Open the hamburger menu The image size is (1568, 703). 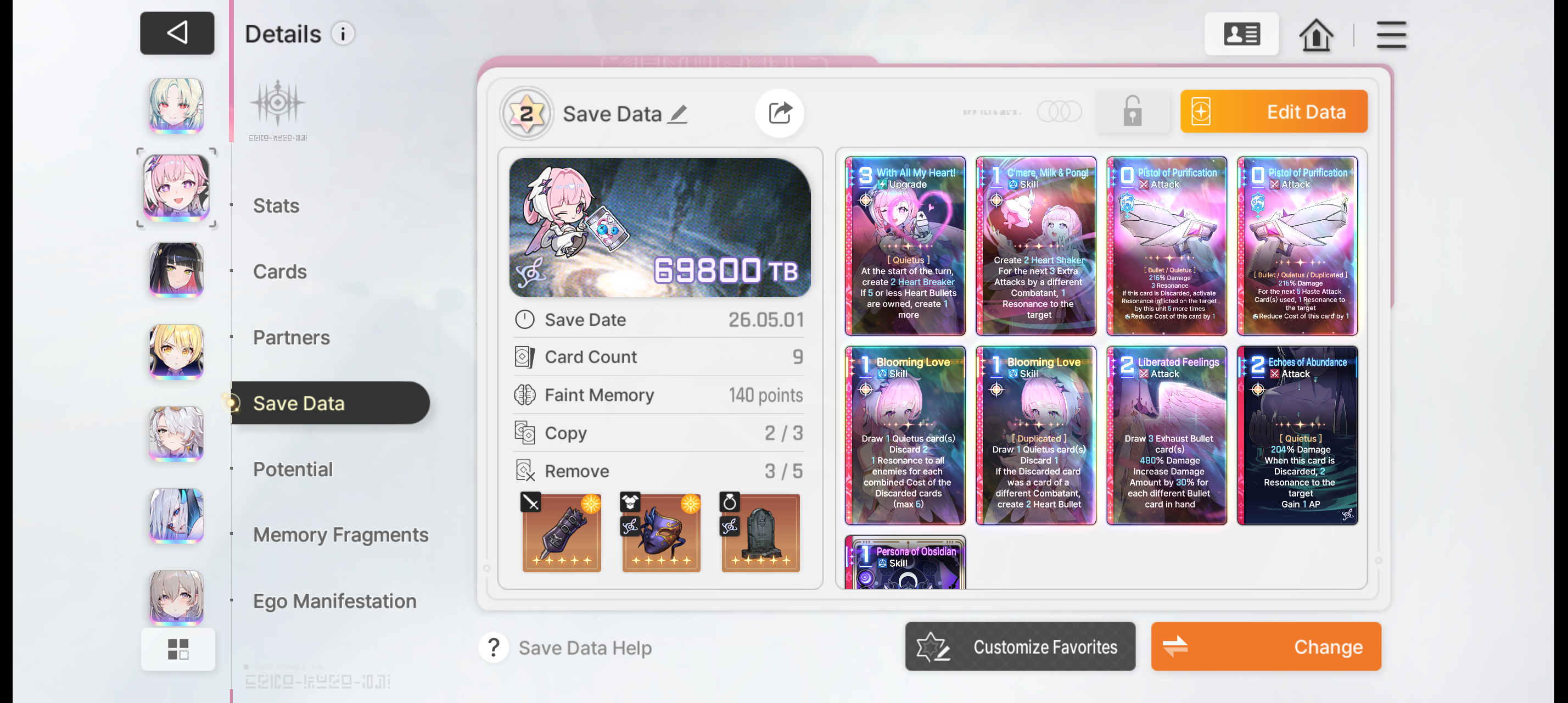[x=1391, y=35]
